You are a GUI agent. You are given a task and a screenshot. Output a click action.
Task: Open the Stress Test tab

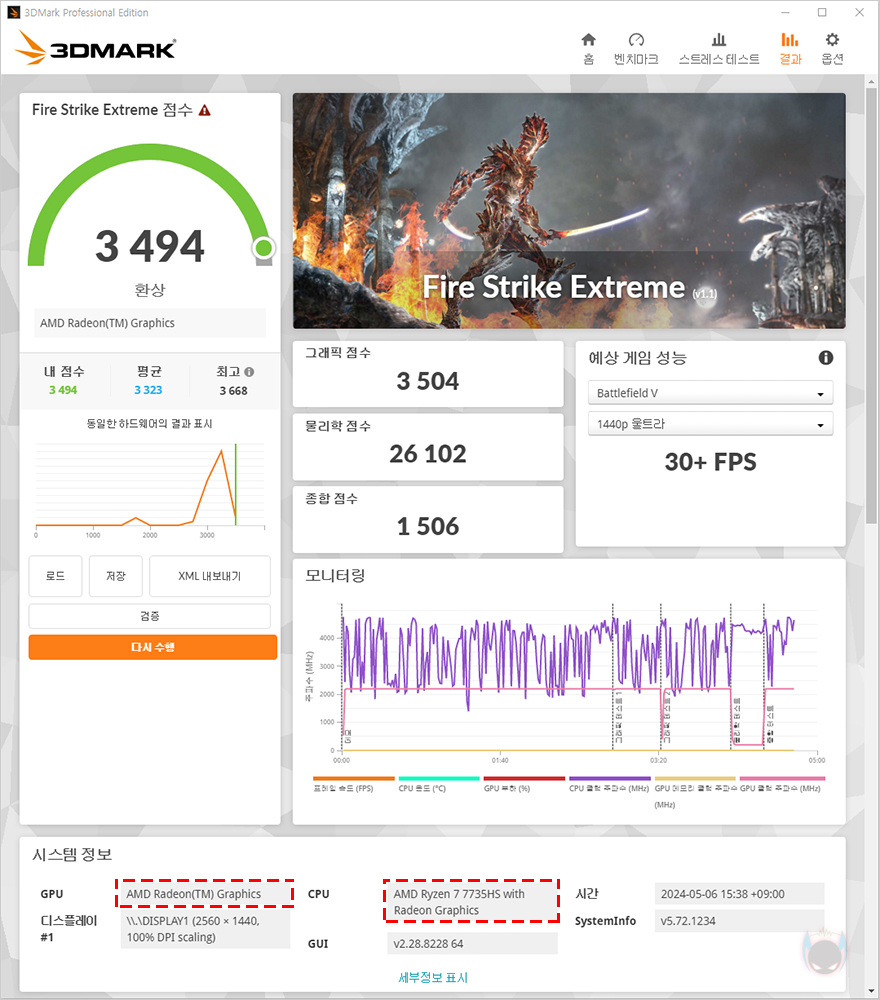pyautogui.click(x=719, y=48)
